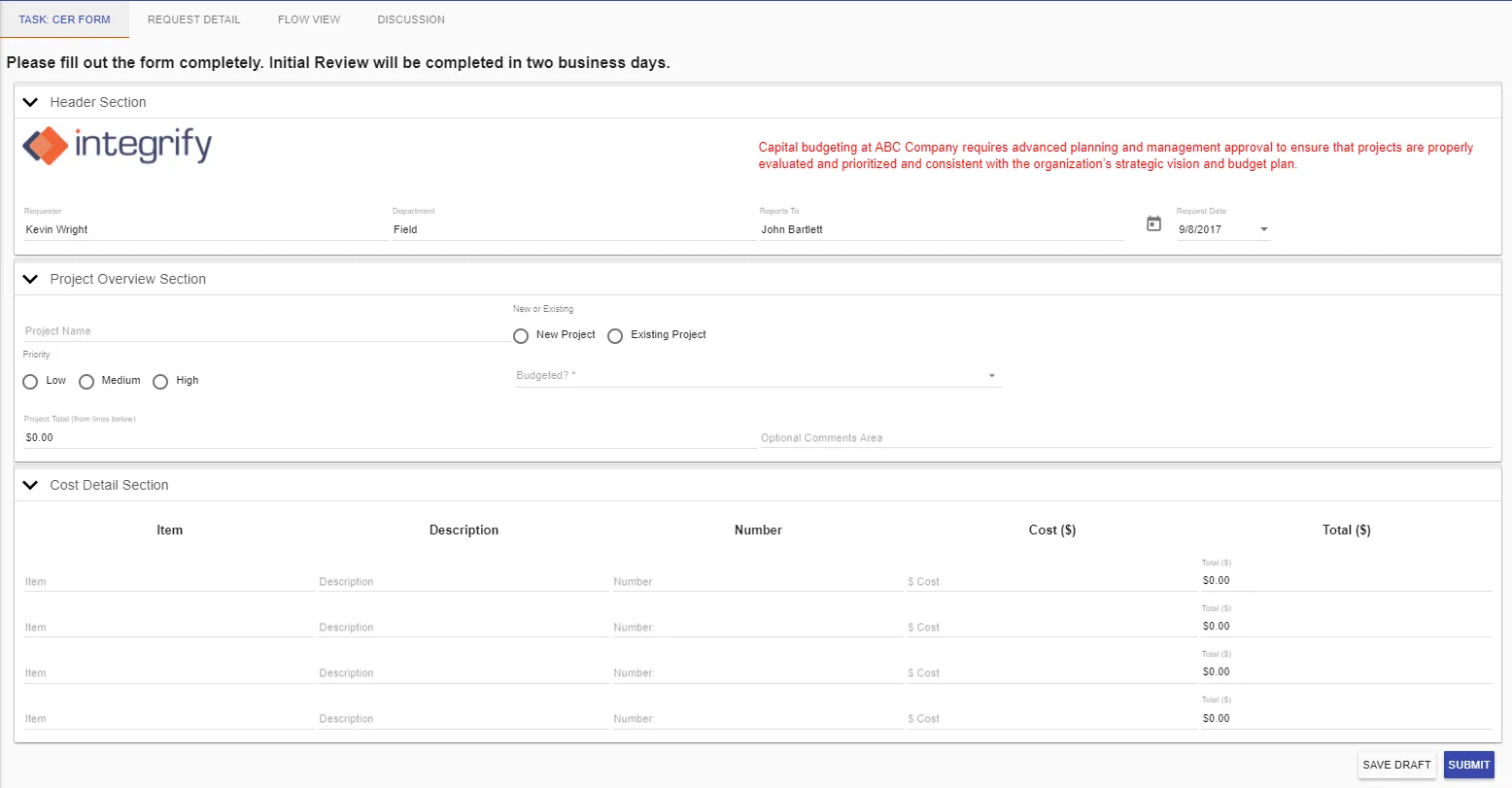Click the Request Date dropdown arrow
This screenshot has height=788, width=1512.
coord(1263,229)
